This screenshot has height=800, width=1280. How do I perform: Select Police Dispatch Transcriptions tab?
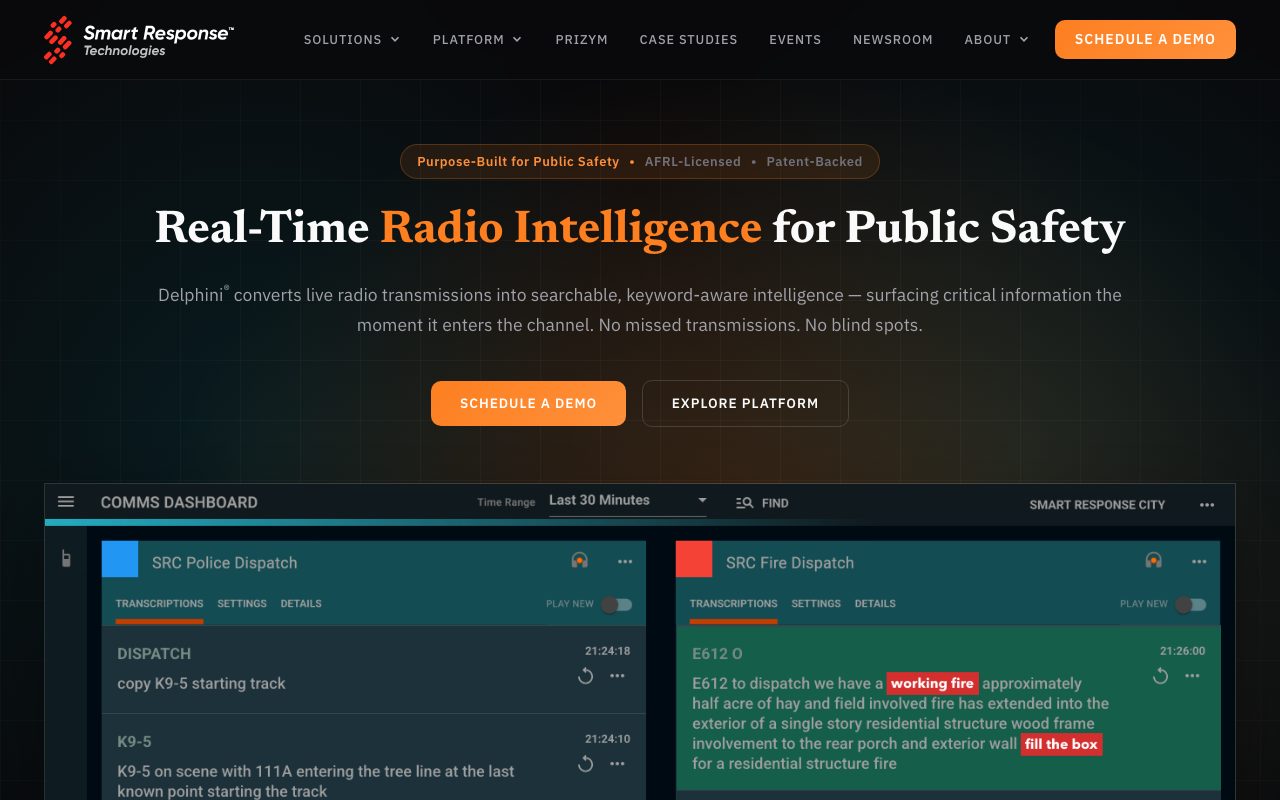[159, 604]
